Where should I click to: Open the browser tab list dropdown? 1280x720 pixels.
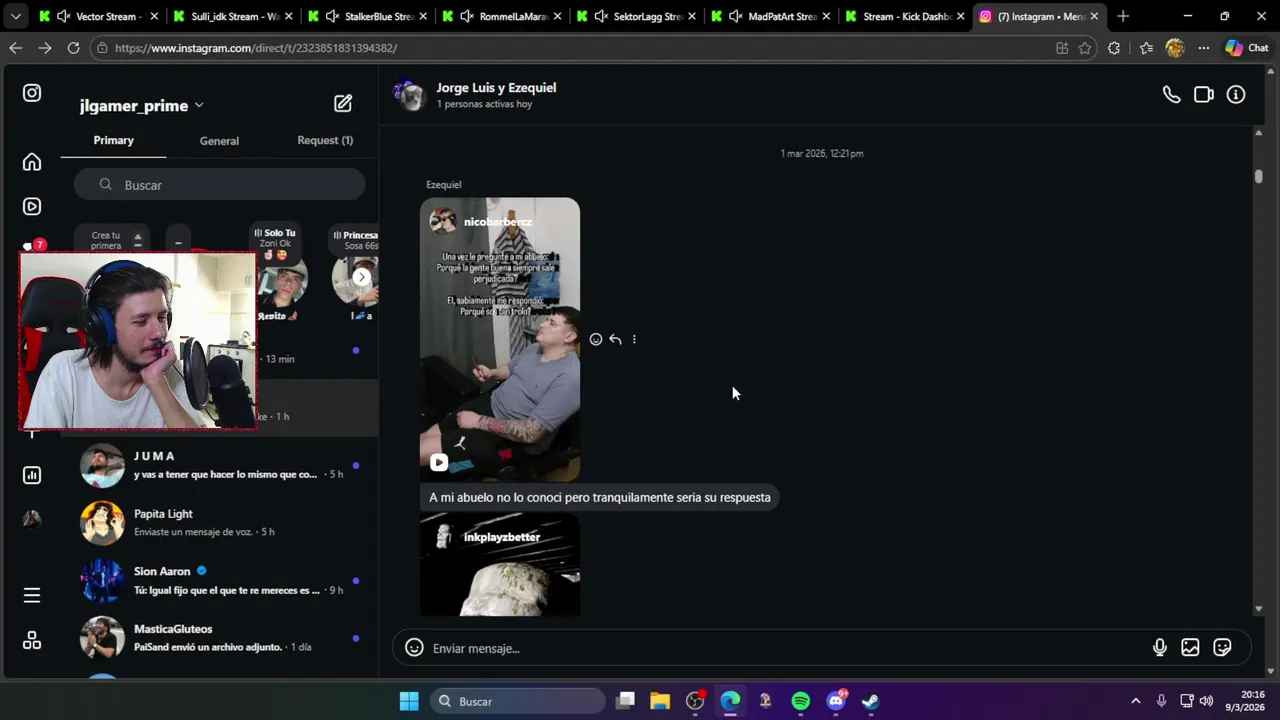tap(16, 16)
